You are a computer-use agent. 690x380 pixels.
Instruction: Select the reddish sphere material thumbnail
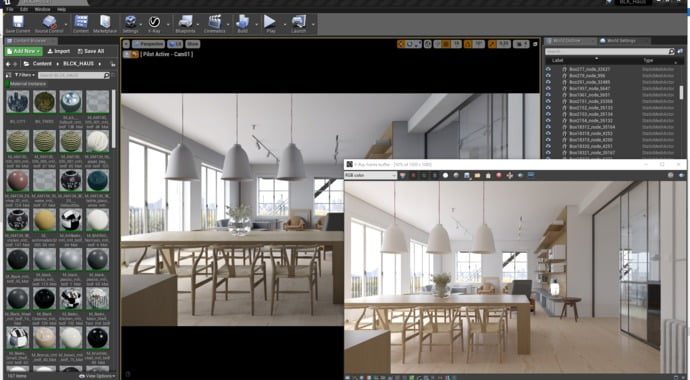coord(18,181)
